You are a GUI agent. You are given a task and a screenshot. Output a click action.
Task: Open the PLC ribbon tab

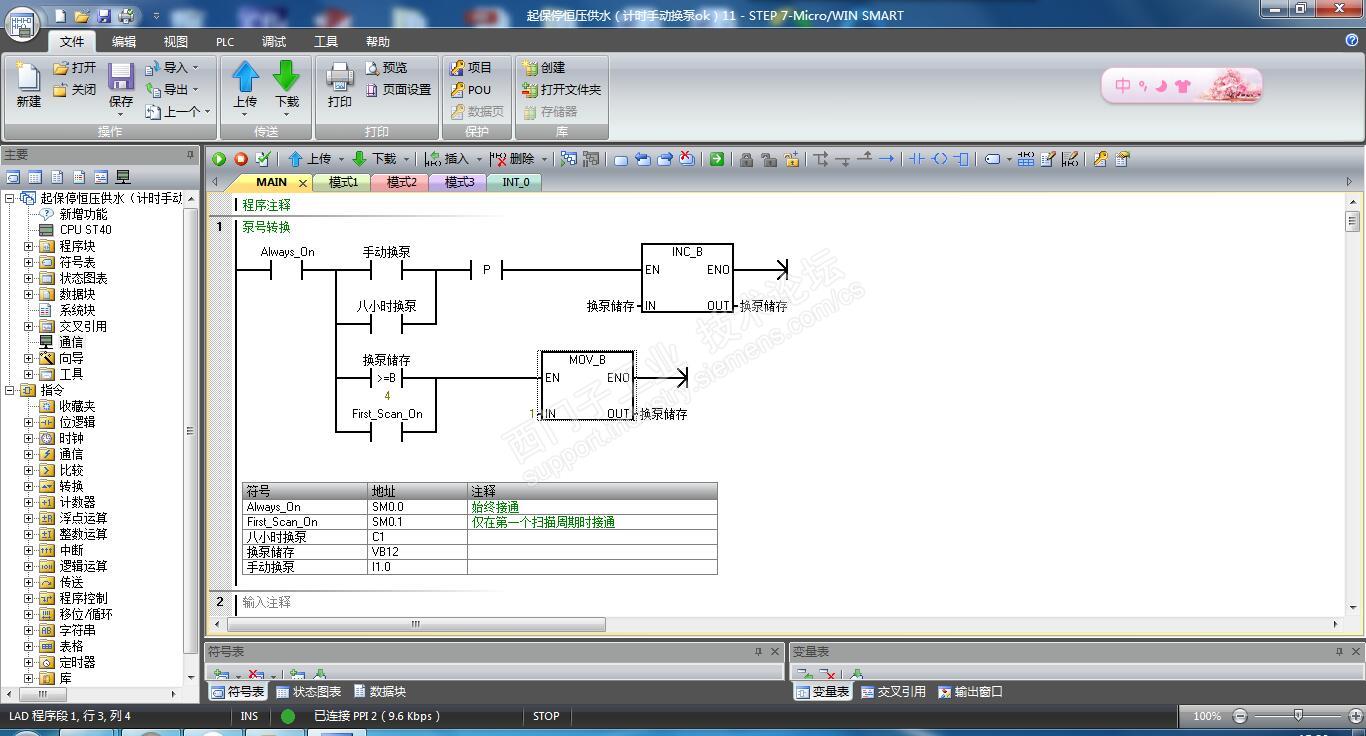(x=225, y=41)
